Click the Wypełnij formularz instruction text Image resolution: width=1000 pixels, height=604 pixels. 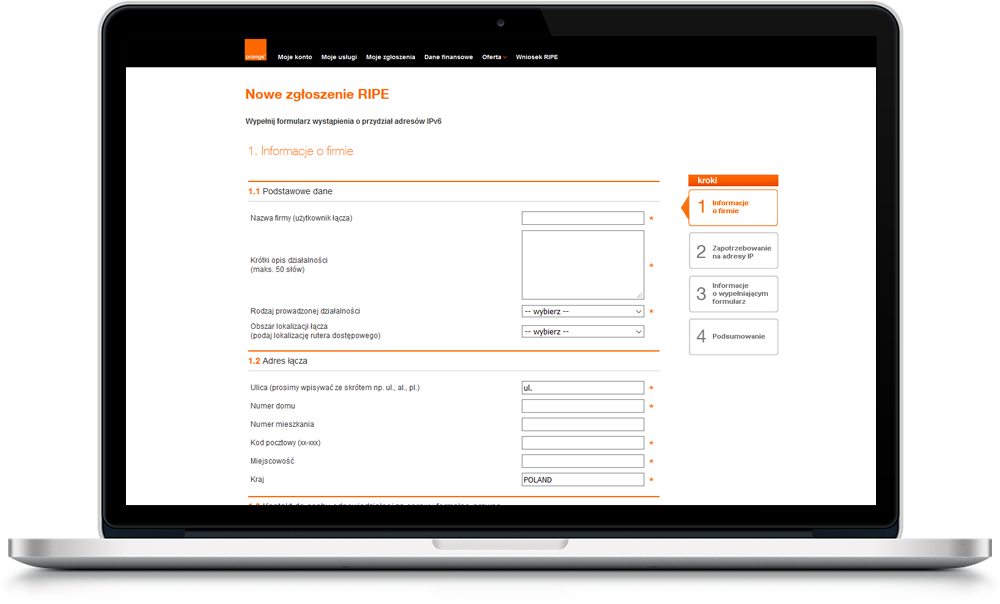click(x=343, y=121)
